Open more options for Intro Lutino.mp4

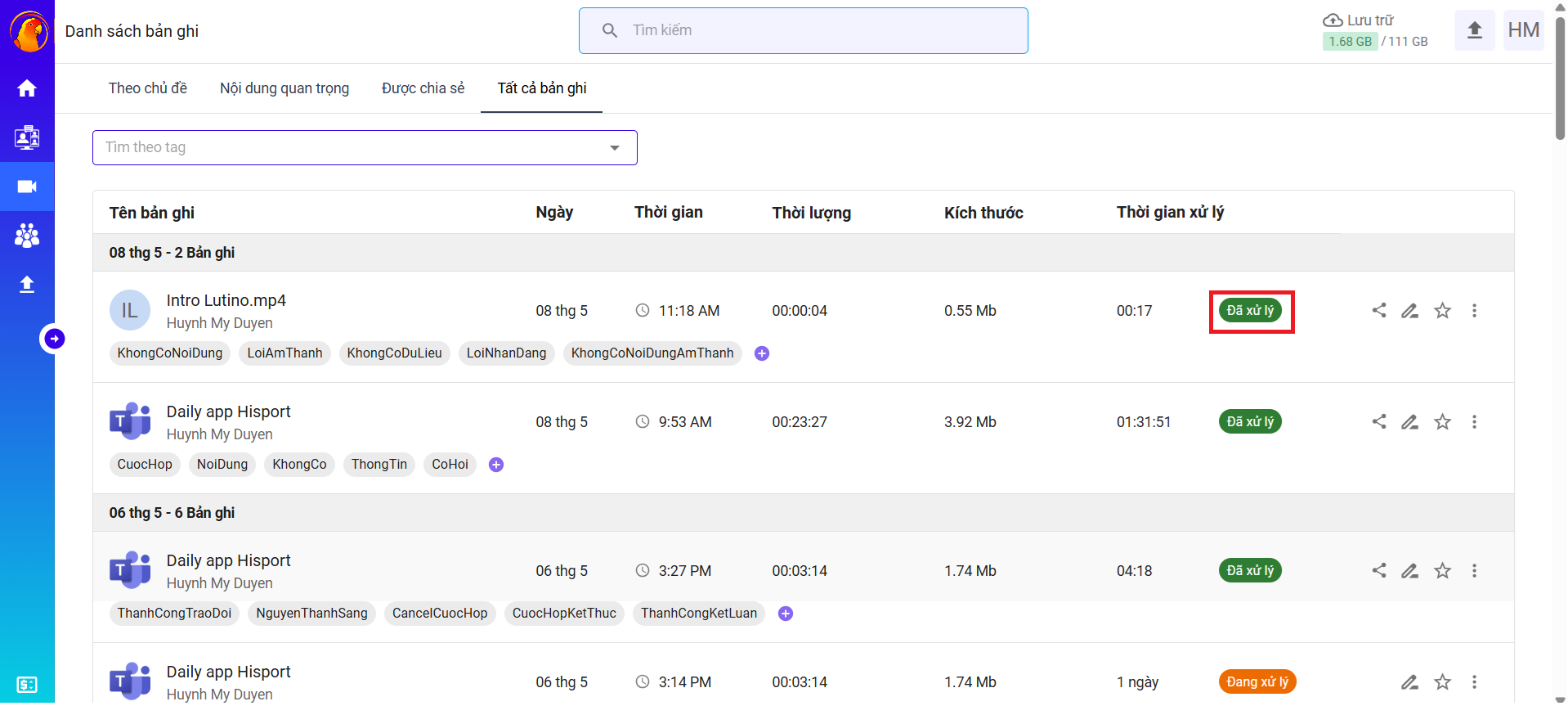[x=1475, y=311]
